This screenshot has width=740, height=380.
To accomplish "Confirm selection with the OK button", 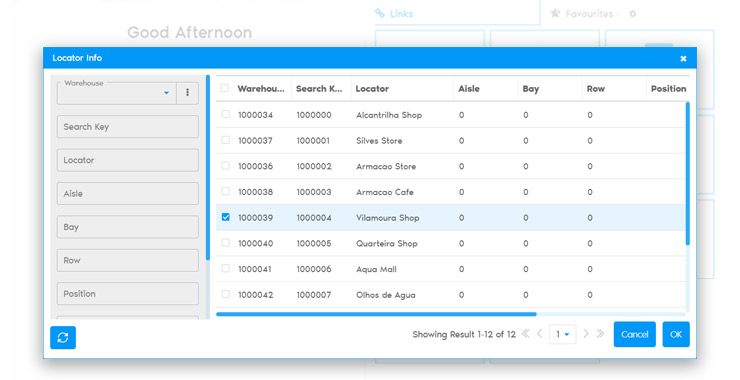I will [x=676, y=334].
